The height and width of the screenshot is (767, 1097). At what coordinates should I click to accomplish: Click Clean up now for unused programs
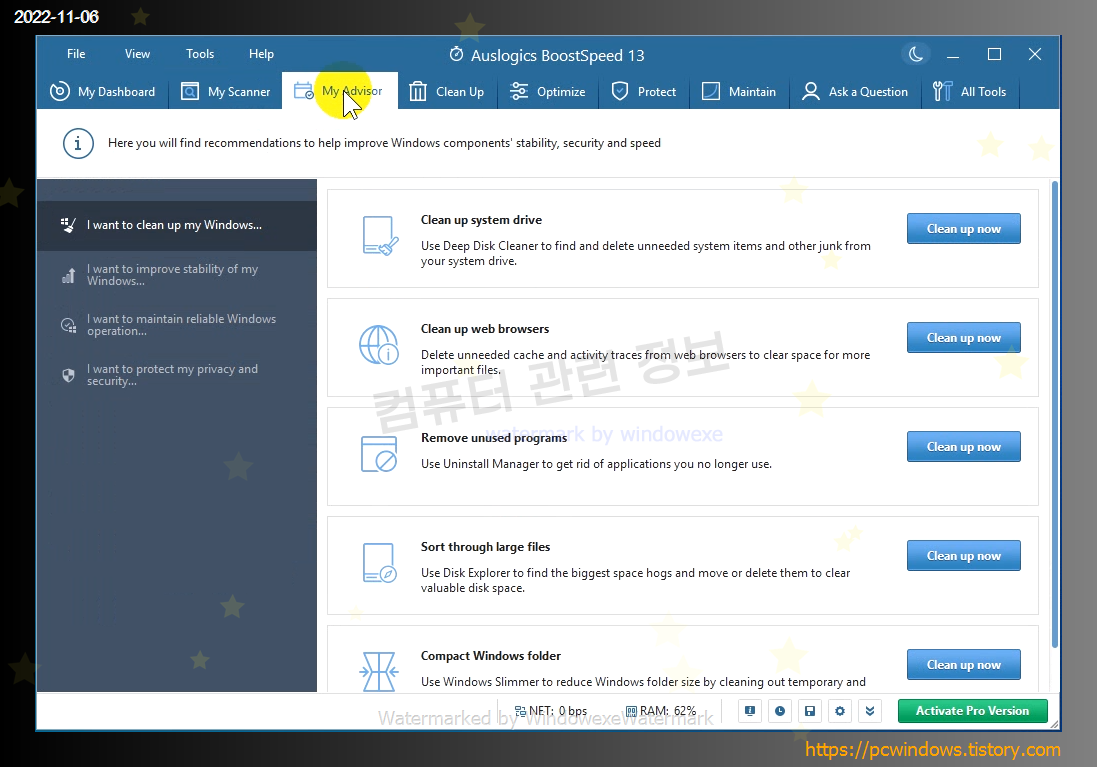pyautogui.click(x=963, y=446)
